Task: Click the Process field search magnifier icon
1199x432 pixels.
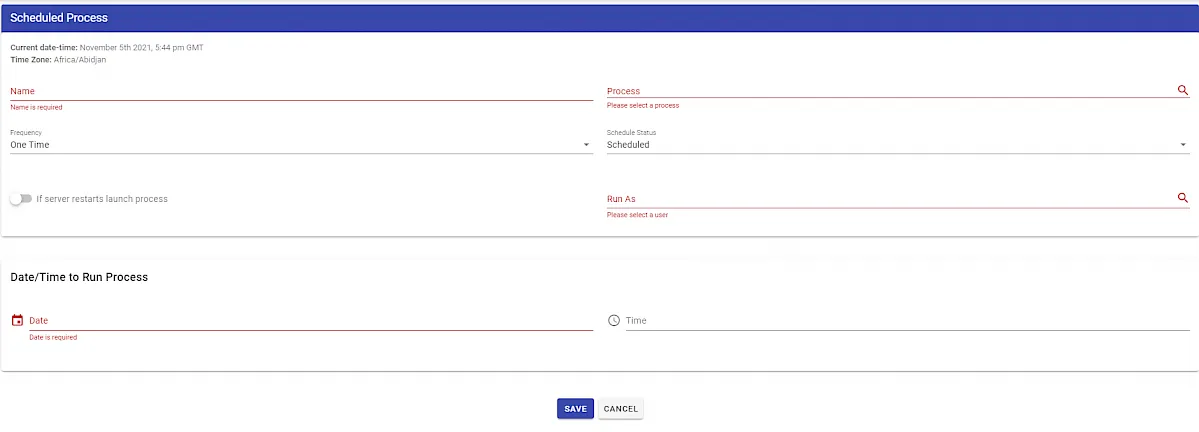Action: 1183,90
